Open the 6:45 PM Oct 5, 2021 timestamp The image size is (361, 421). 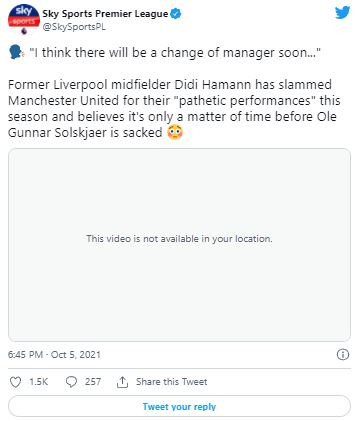click(54, 354)
